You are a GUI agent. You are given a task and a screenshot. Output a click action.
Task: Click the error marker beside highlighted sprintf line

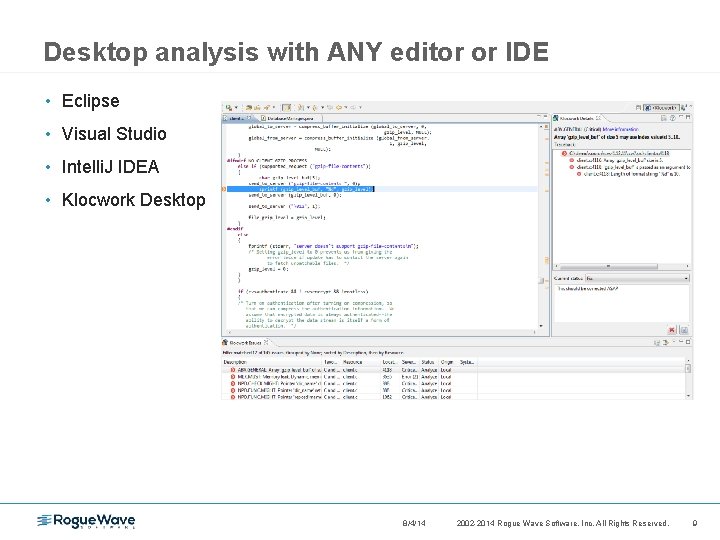click(224, 189)
